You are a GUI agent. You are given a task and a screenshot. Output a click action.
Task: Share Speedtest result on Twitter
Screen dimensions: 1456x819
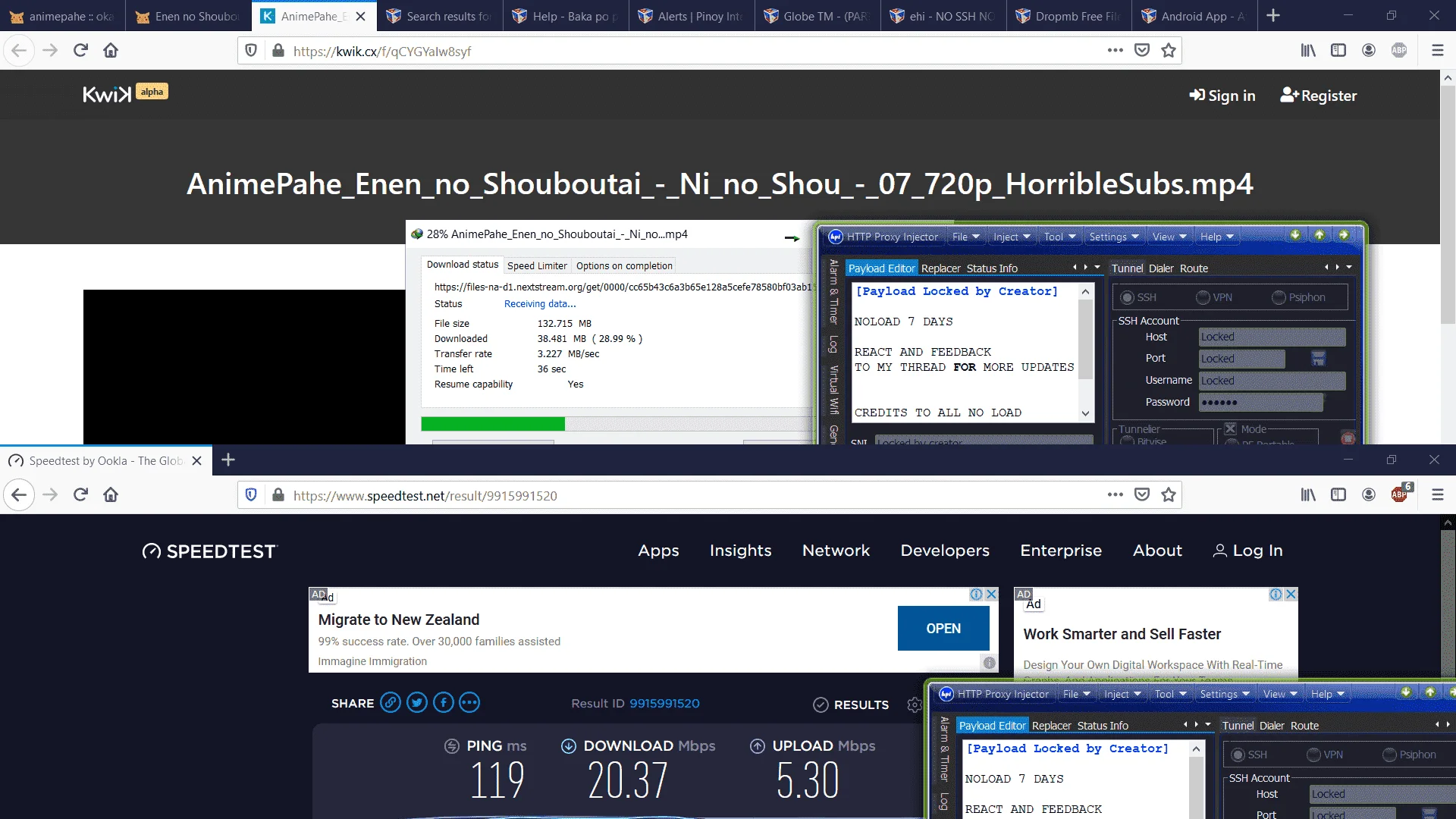coord(417,702)
